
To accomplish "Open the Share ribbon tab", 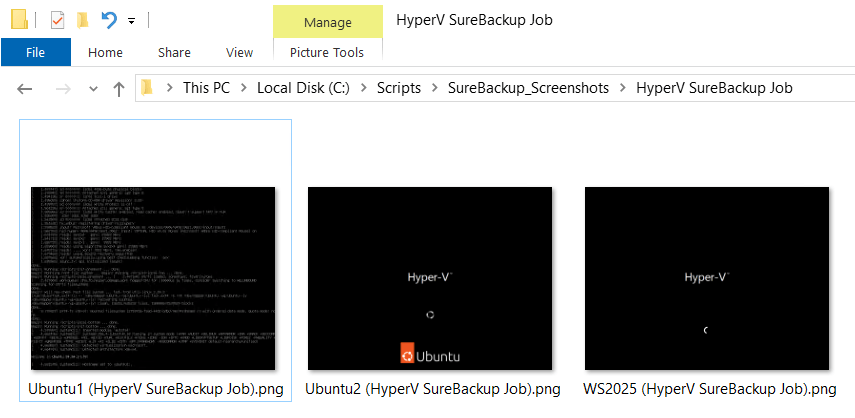I will pyautogui.click(x=174, y=52).
